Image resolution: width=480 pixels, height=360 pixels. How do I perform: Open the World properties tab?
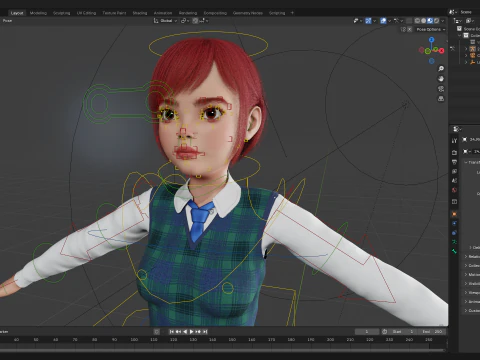[x=454, y=190]
